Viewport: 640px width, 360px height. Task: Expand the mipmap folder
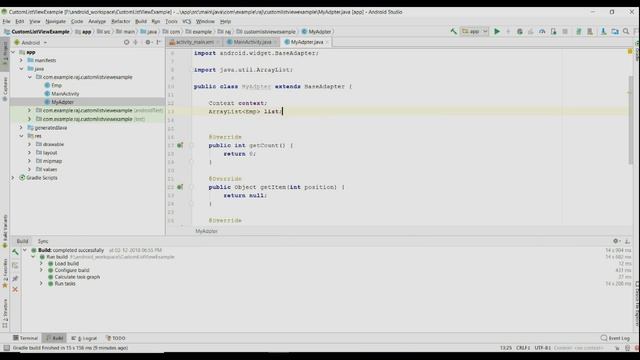pos(29,161)
